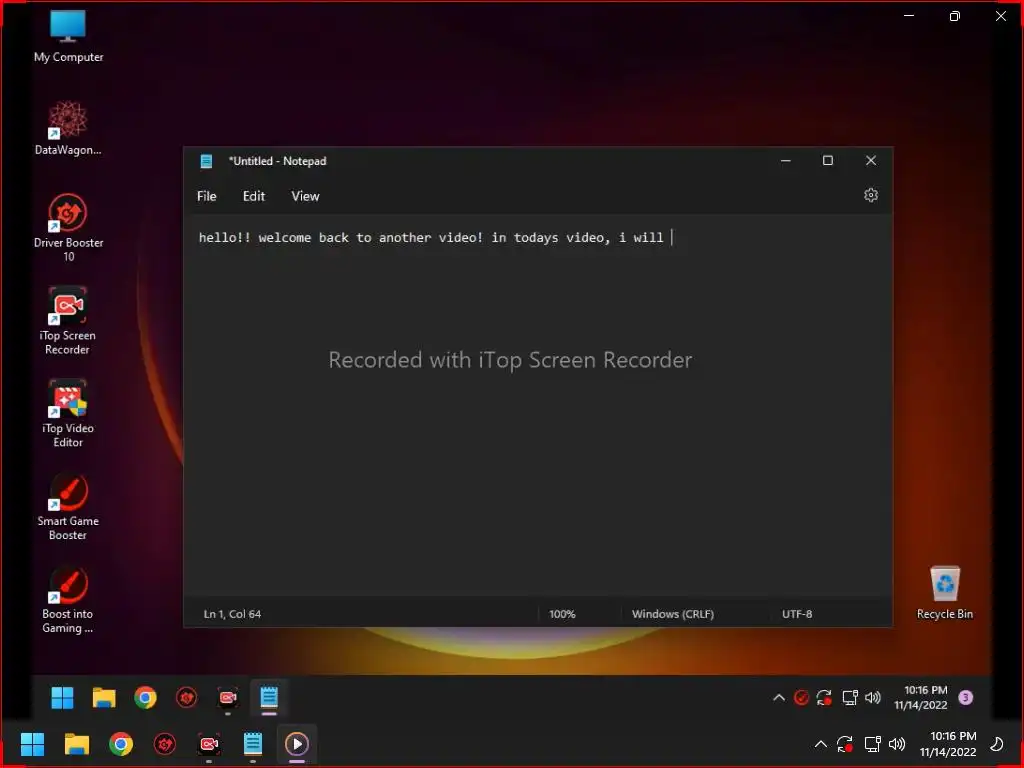Open Driver Booster on the outer system taskbar

click(x=165, y=744)
